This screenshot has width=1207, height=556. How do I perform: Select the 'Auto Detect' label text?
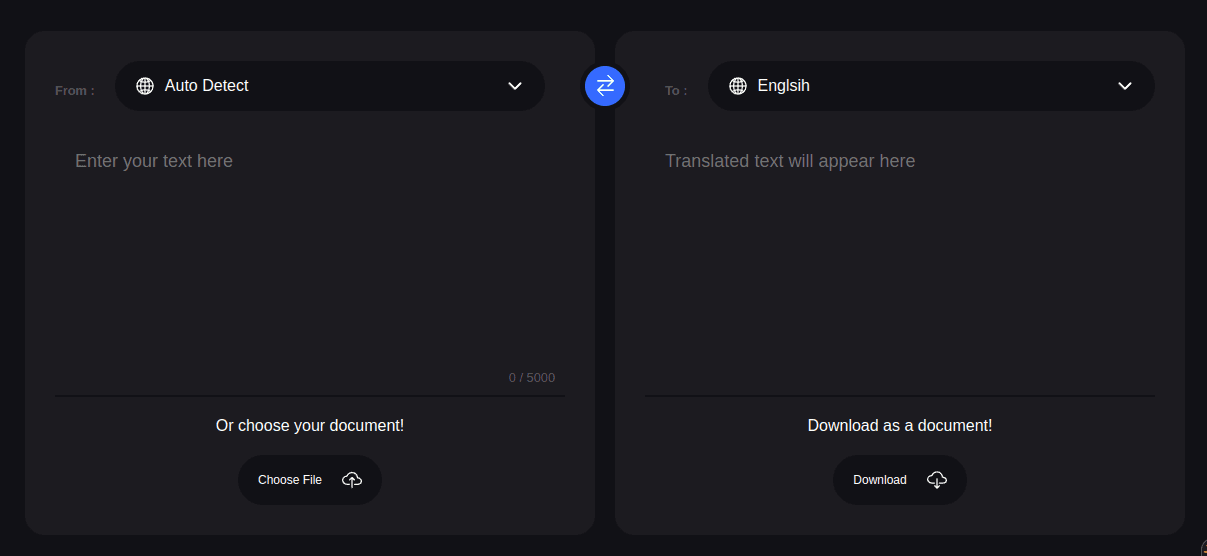click(x=207, y=86)
